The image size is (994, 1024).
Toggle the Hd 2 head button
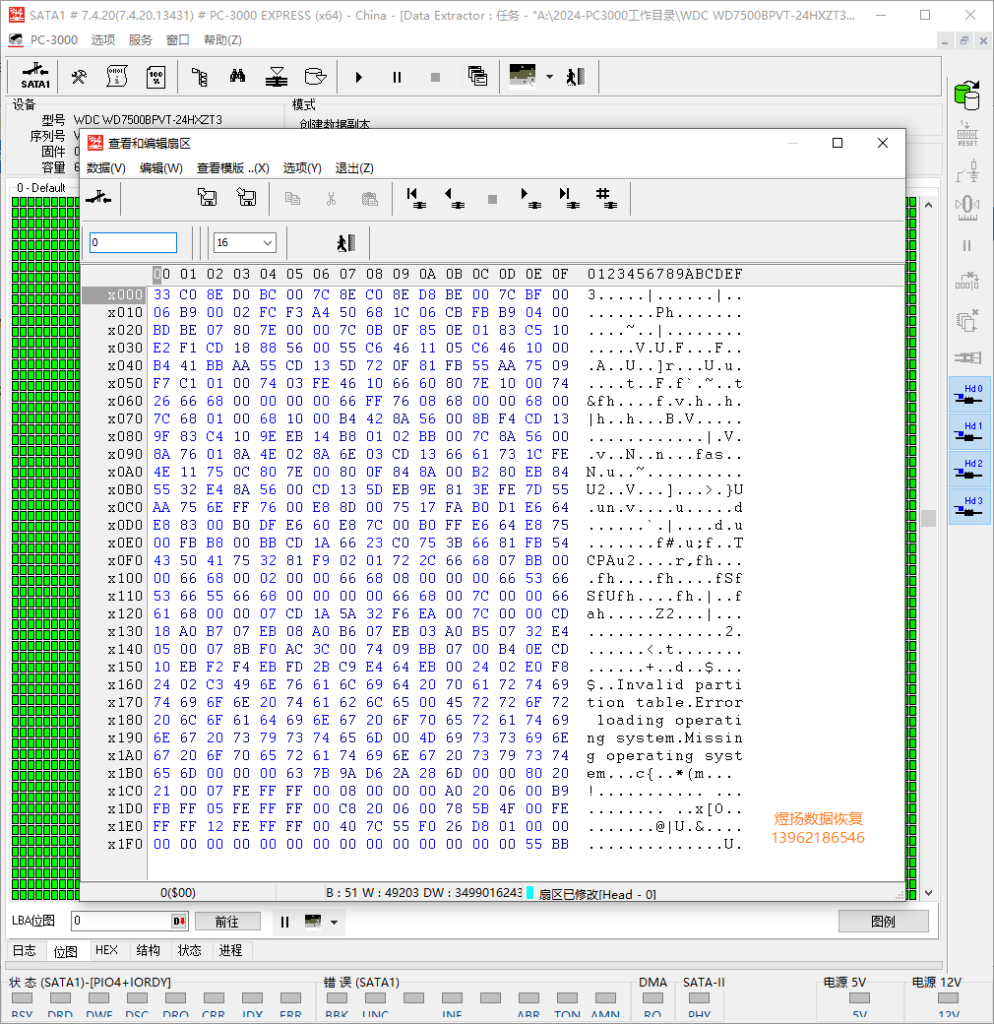pyautogui.click(x=969, y=469)
